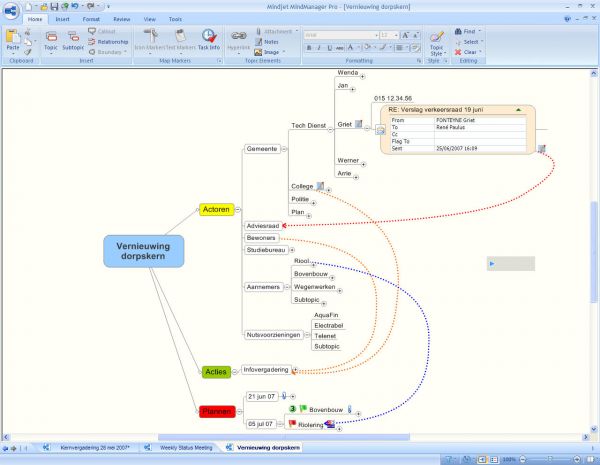Click the email icon beside Verslag note
The image size is (600, 465).
point(380,130)
